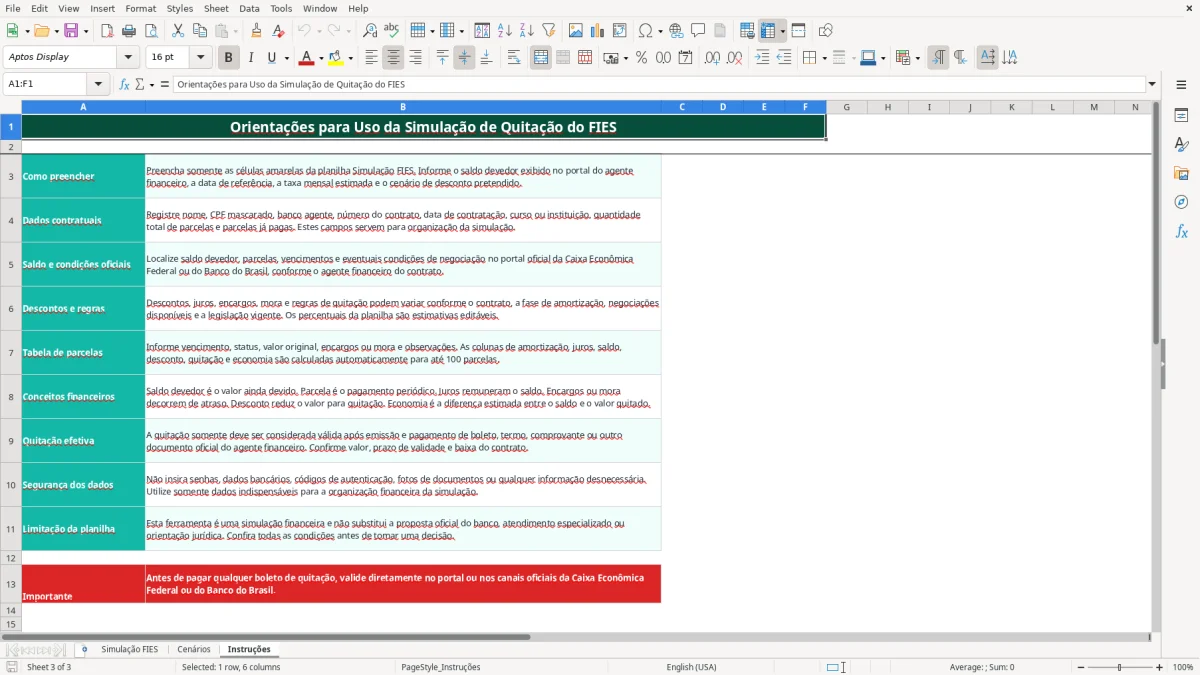Open Sidebar Functions fx icon

(x=1181, y=231)
